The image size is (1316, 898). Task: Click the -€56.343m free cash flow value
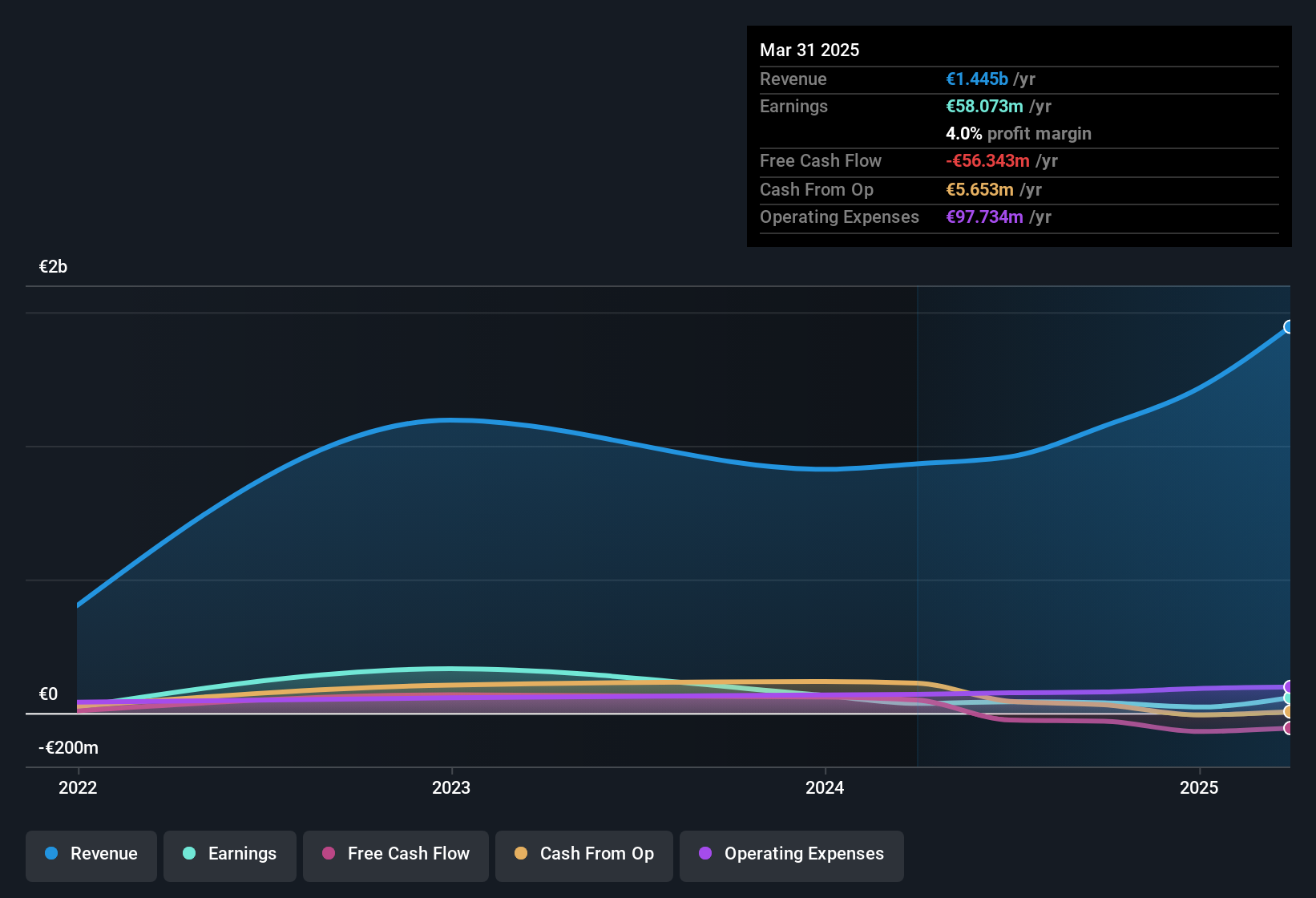987,161
